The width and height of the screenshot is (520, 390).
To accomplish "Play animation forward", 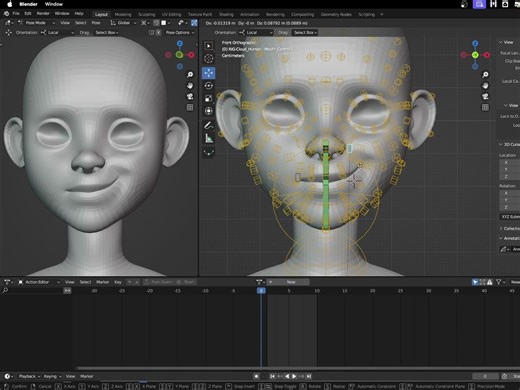I will (294, 376).
